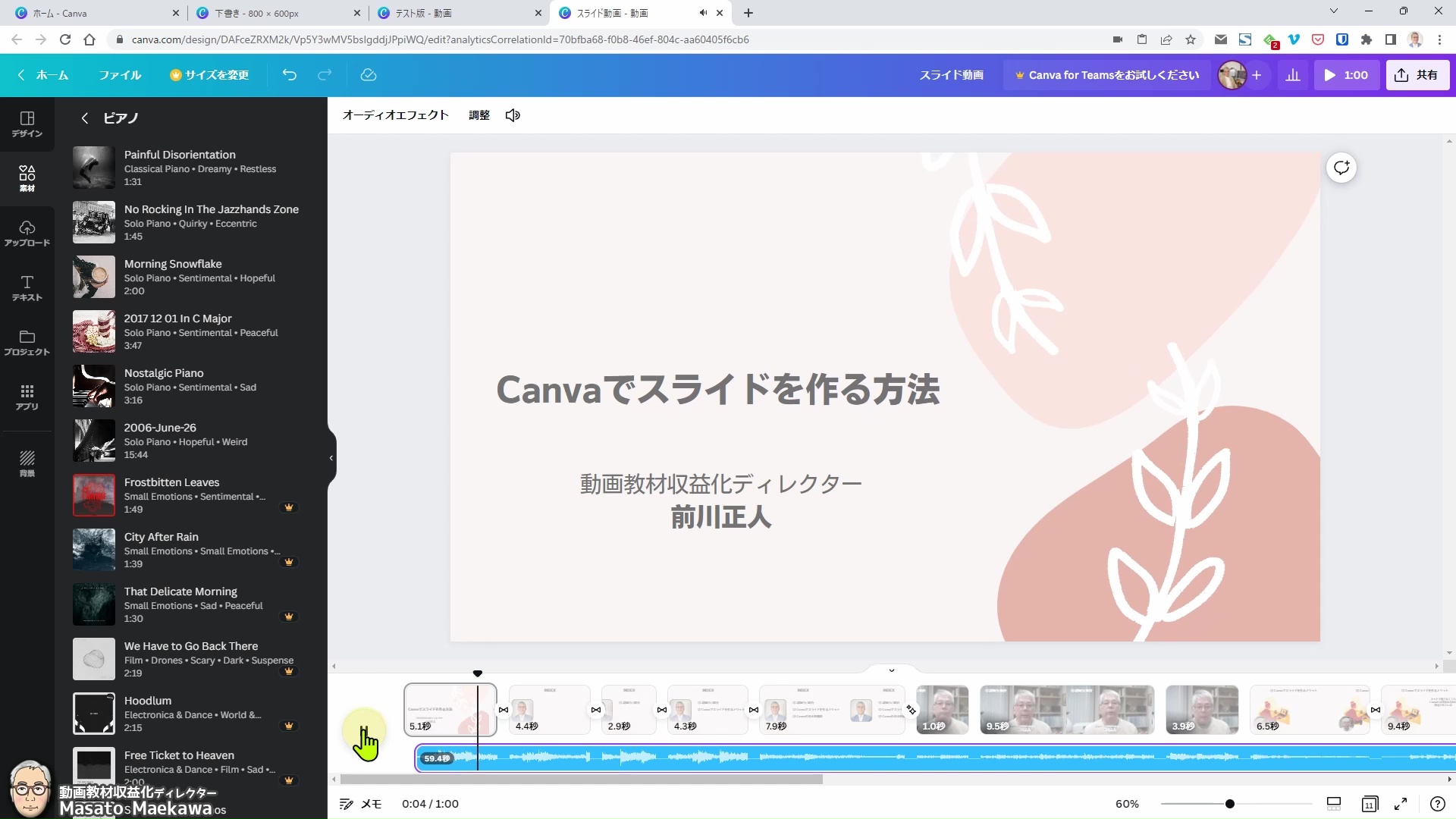Toggle the メモ notes panel
Viewport: 1456px width, 819px height.
pyautogui.click(x=361, y=804)
